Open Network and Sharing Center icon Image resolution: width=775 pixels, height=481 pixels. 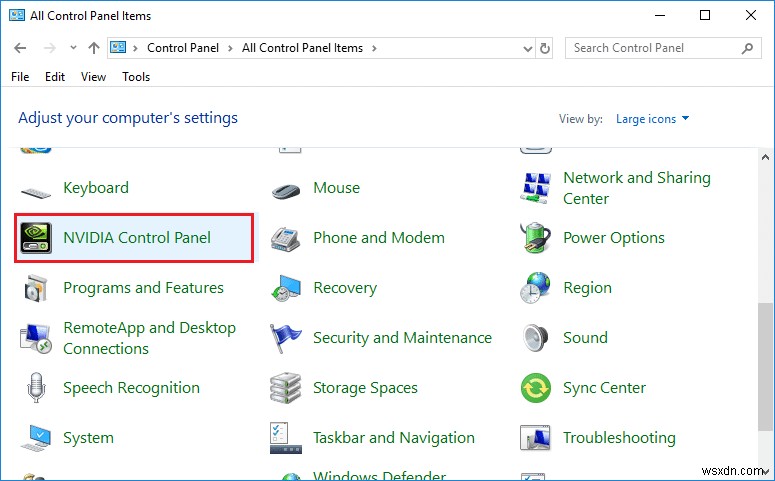click(x=535, y=188)
